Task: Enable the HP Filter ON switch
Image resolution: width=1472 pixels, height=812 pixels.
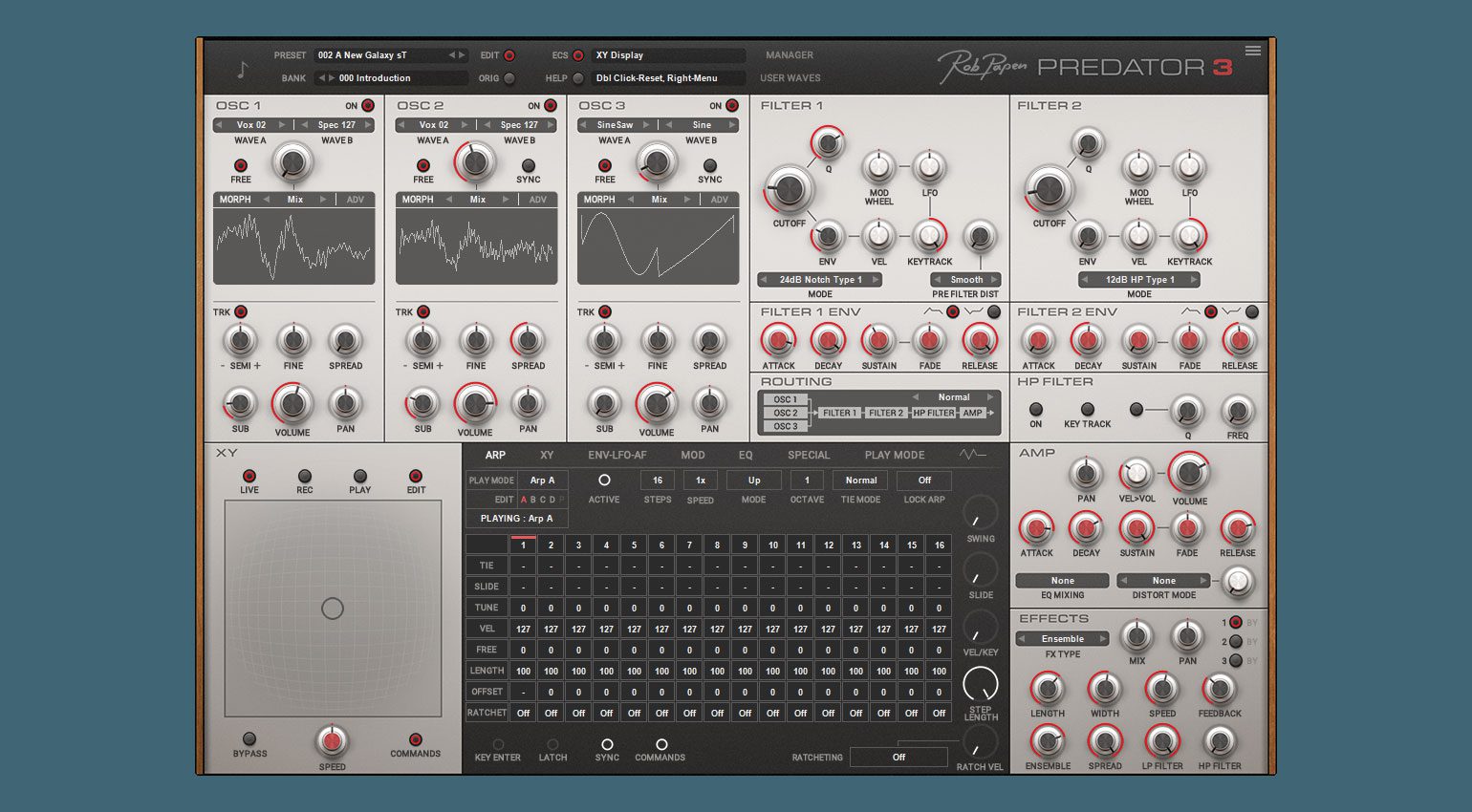Action: tap(1036, 409)
